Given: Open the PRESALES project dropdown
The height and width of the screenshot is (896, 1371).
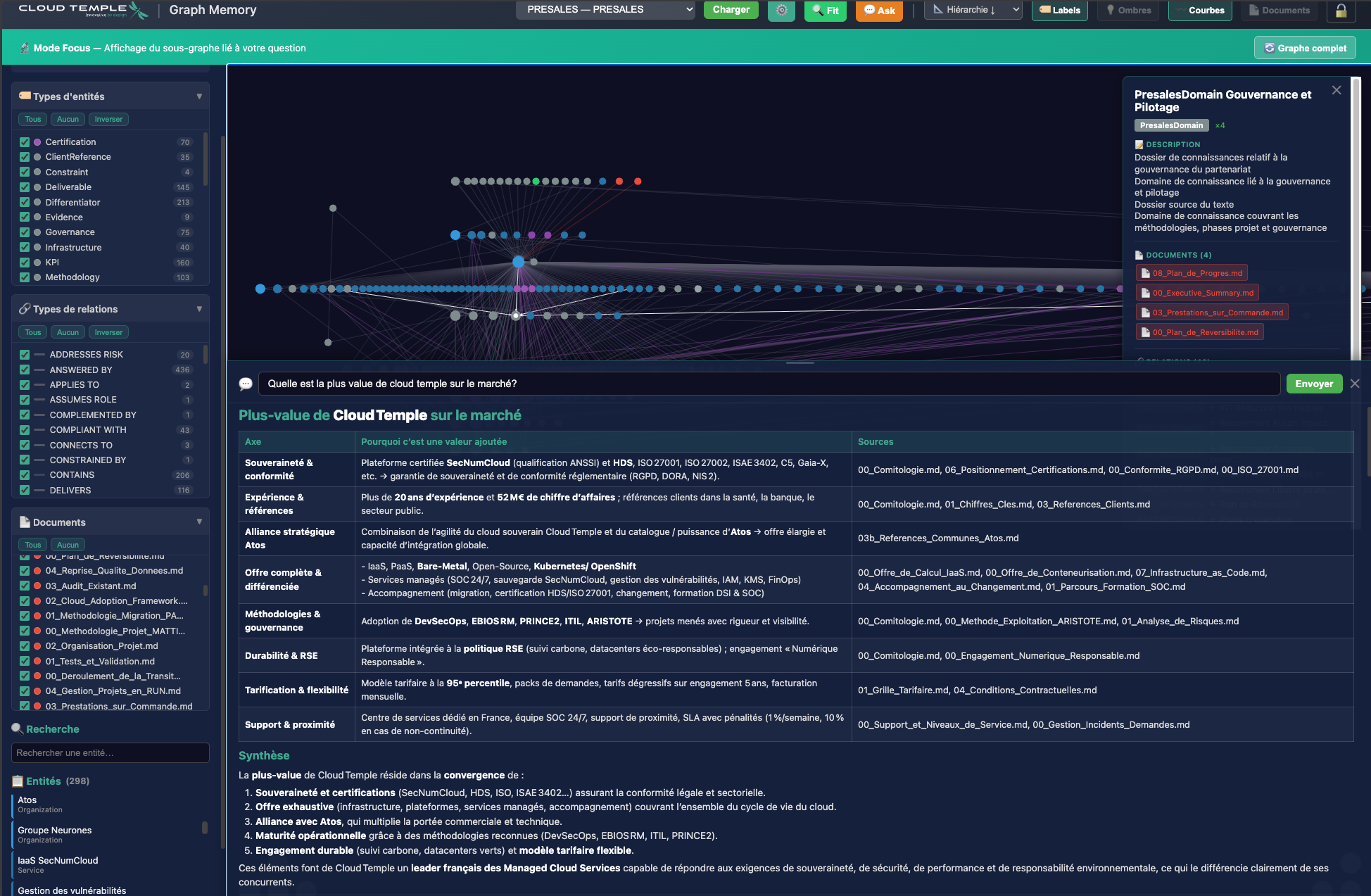Looking at the screenshot, I should coord(605,10).
